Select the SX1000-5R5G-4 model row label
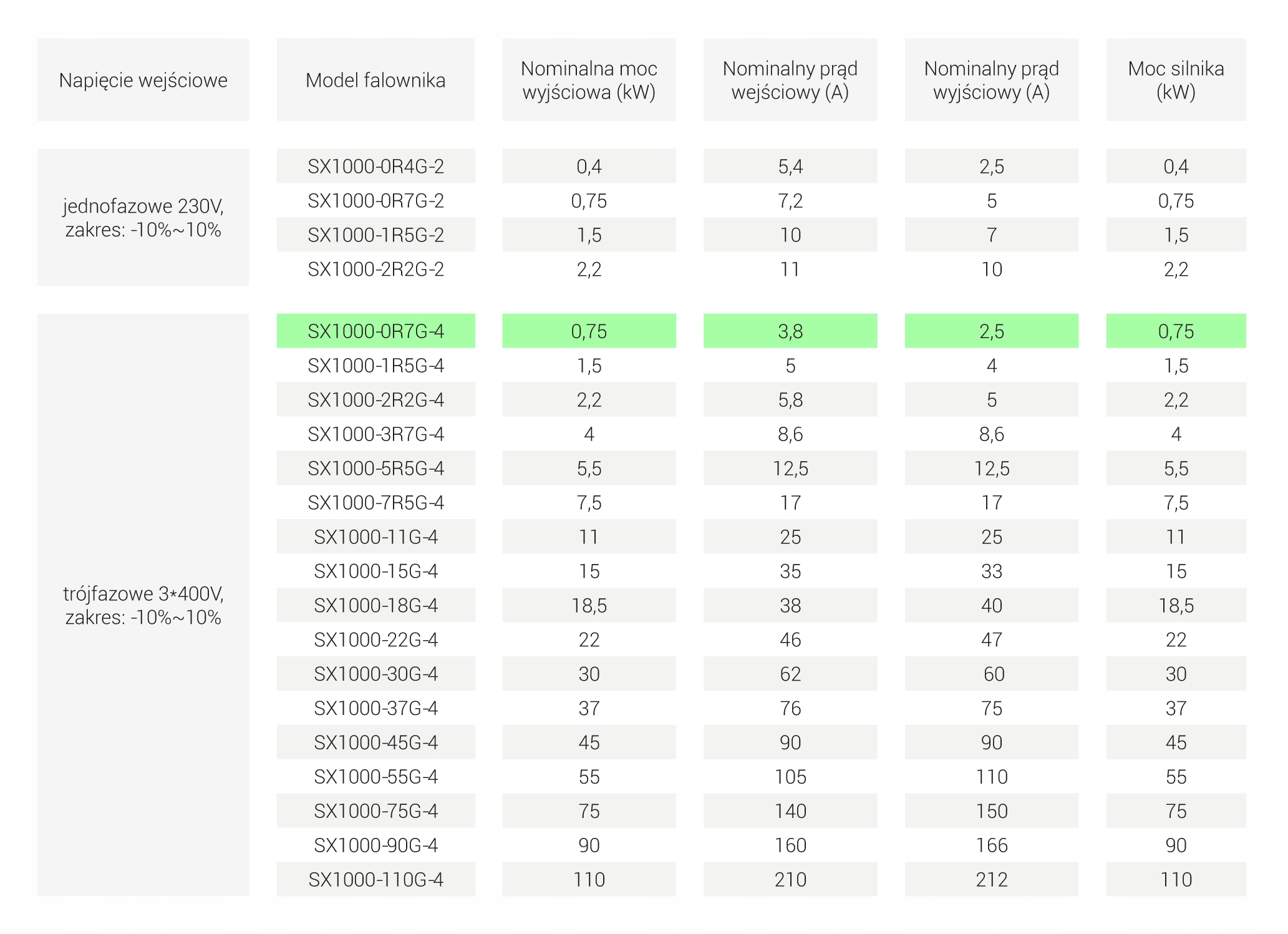The width and height of the screenshot is (1288, 934). 375,469
